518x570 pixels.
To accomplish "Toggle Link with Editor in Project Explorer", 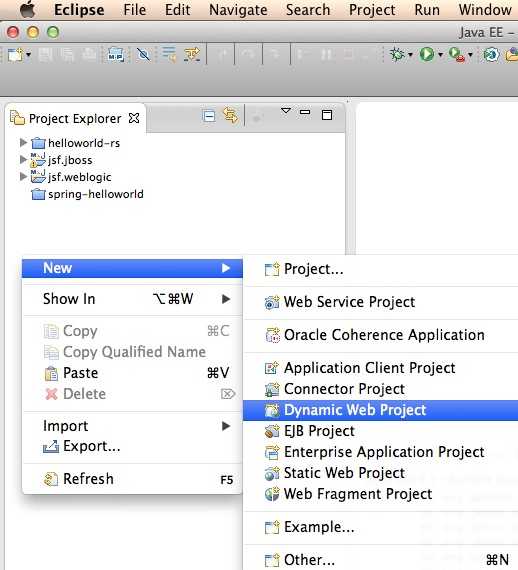I will (230, 116).
